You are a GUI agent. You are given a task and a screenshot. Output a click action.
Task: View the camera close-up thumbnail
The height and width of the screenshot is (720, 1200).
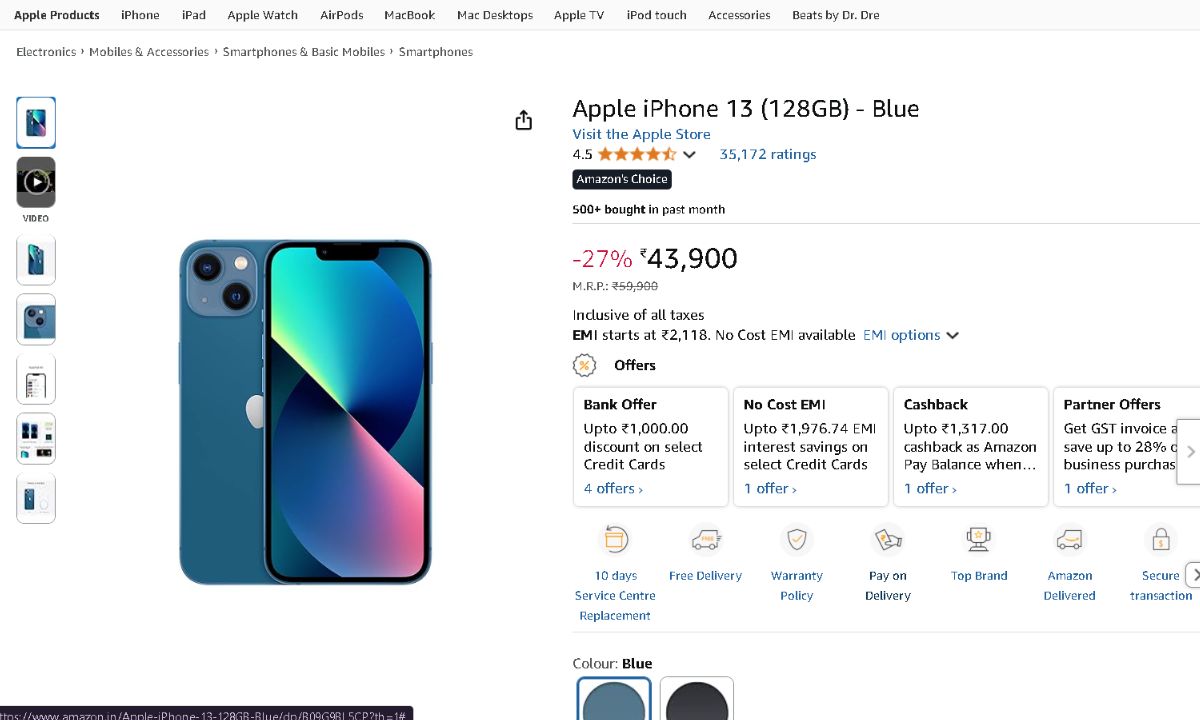(x=36, y=320)
